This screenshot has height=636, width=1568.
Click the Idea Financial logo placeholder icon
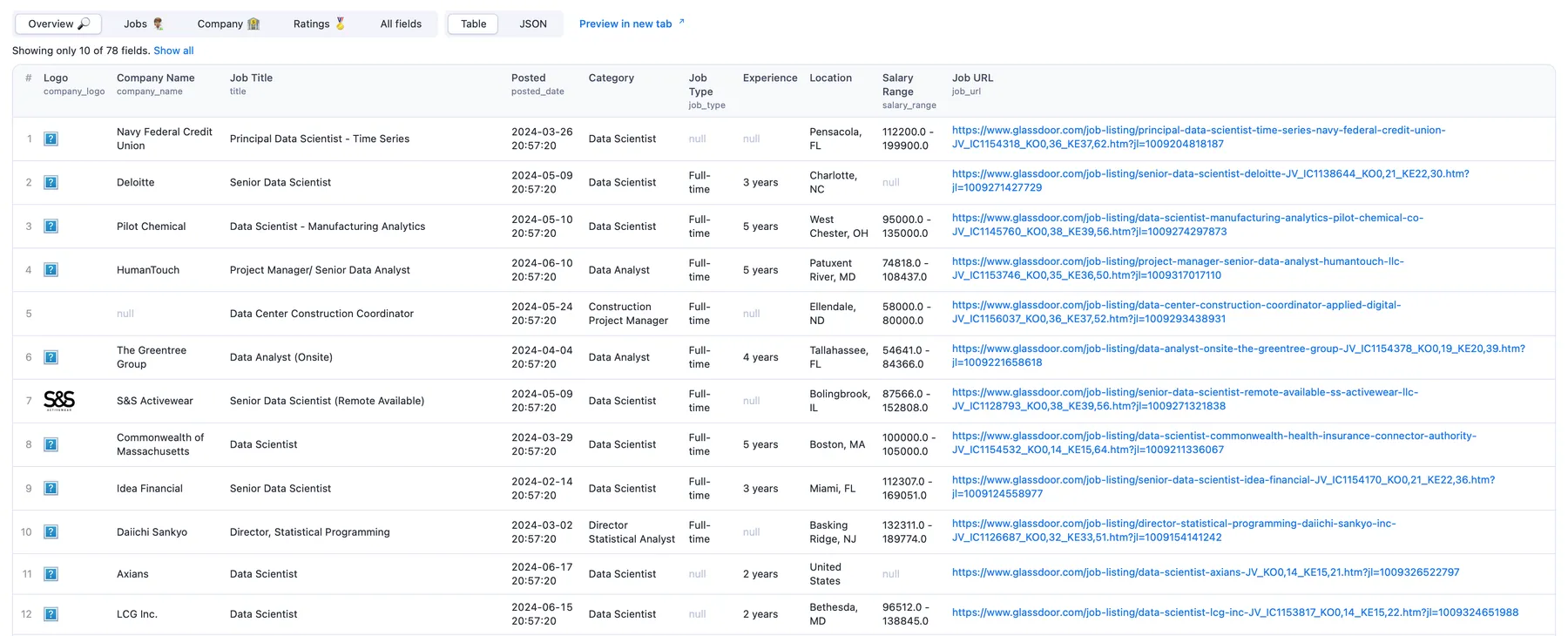(x=51, y=488)
